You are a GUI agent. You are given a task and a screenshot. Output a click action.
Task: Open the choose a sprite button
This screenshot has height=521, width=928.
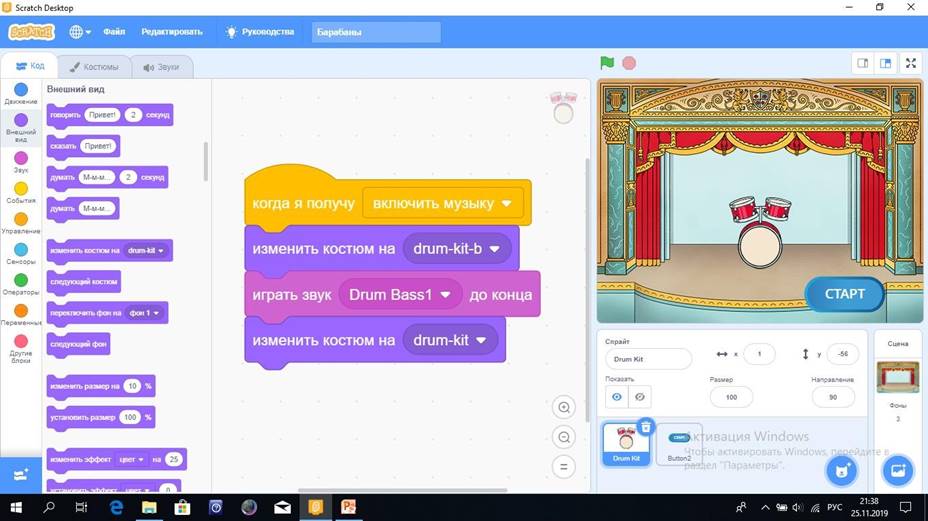842,469
